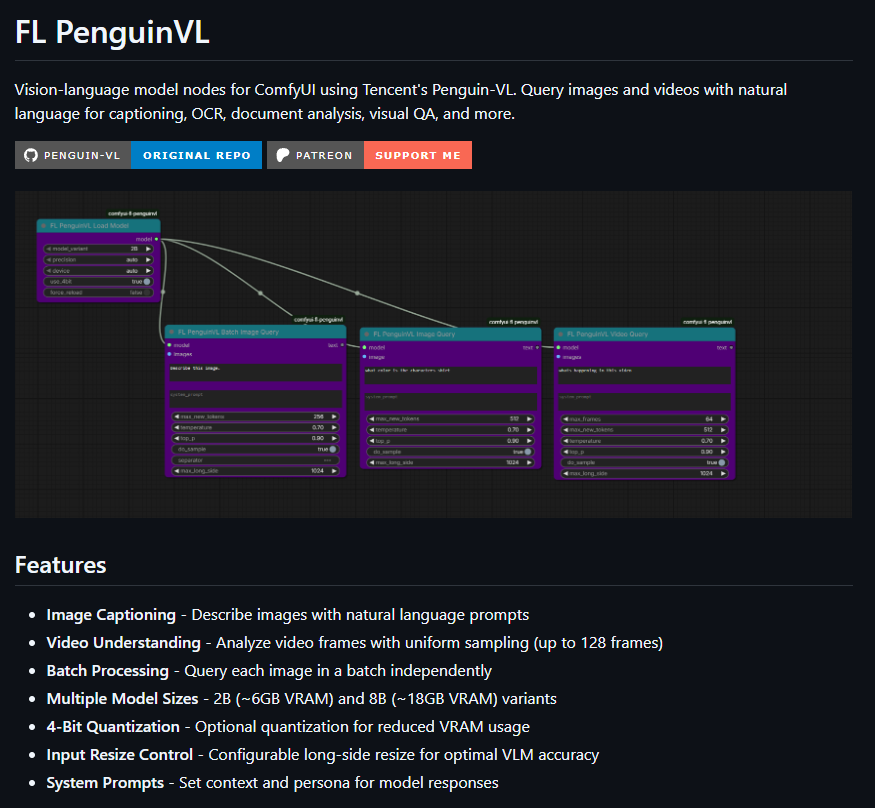This screenshot has width=875, height=808.
Task: Click top_p value in Image Query node
Action: (513, 441)
